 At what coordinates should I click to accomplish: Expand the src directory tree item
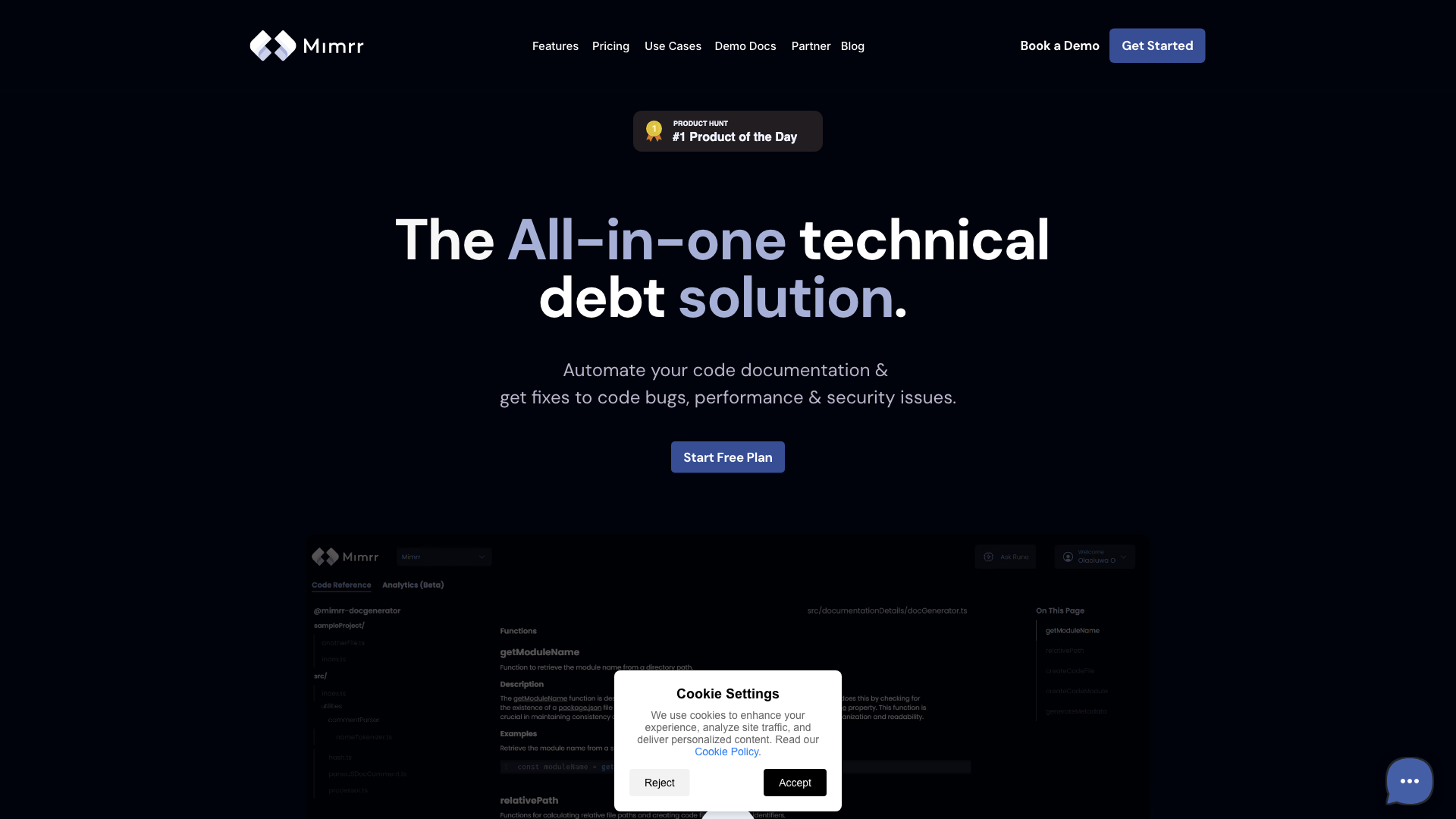(321, 676)
